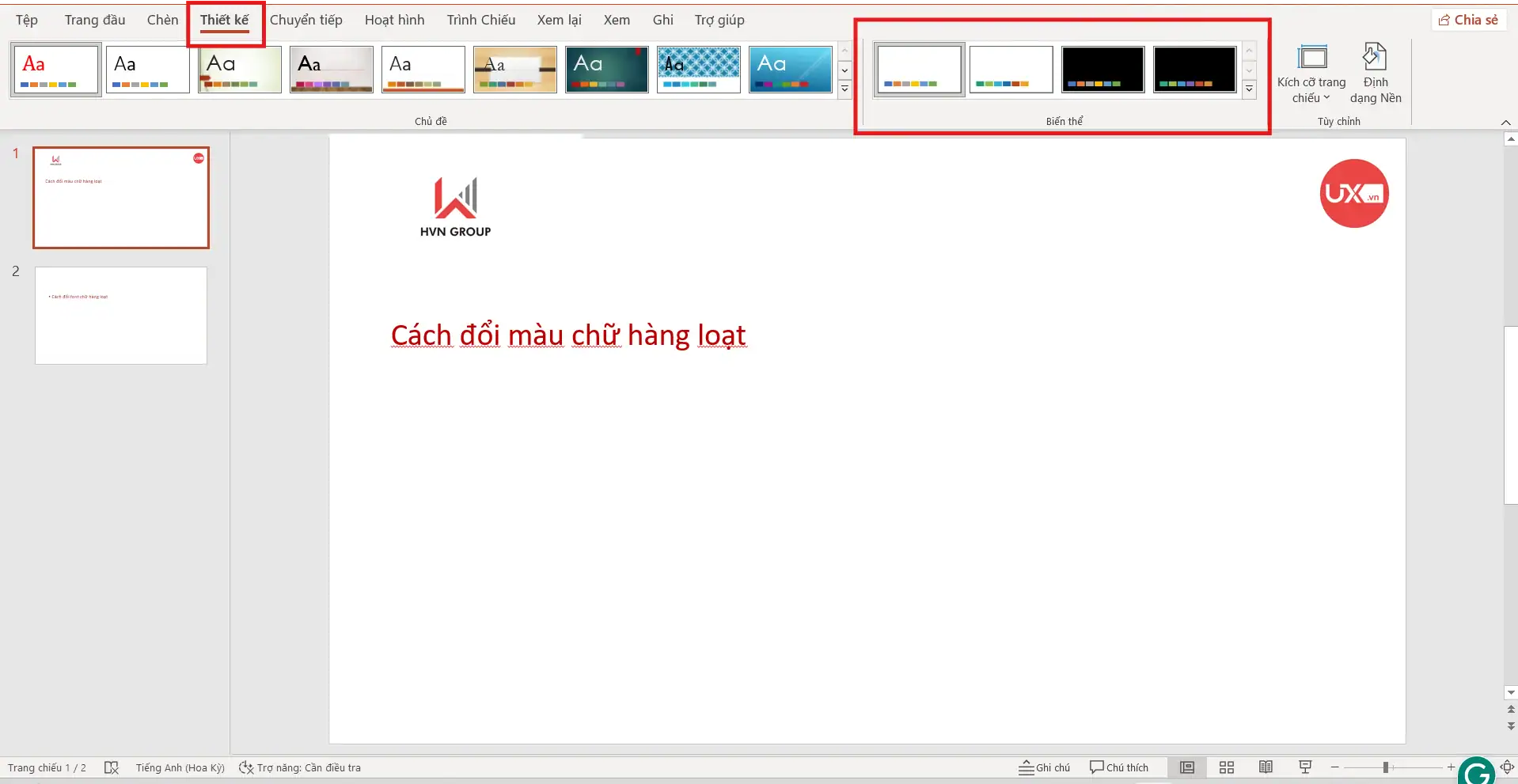Click the Chia sẻ button
The width and height of the screenshot is (1518, 784).
coord(1468,19)
